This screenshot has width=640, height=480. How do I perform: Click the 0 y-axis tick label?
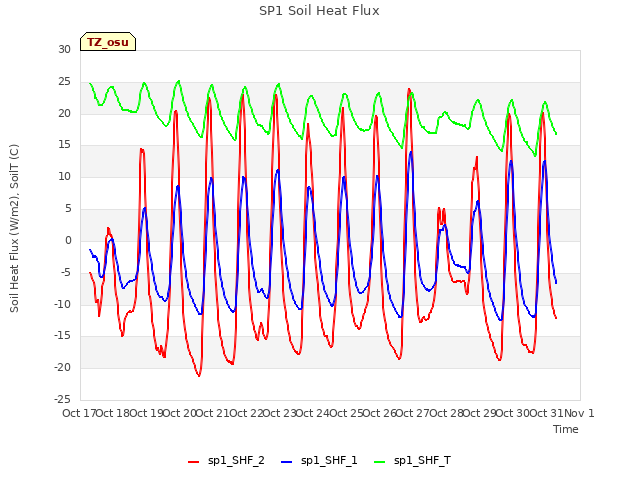(68, 241)
